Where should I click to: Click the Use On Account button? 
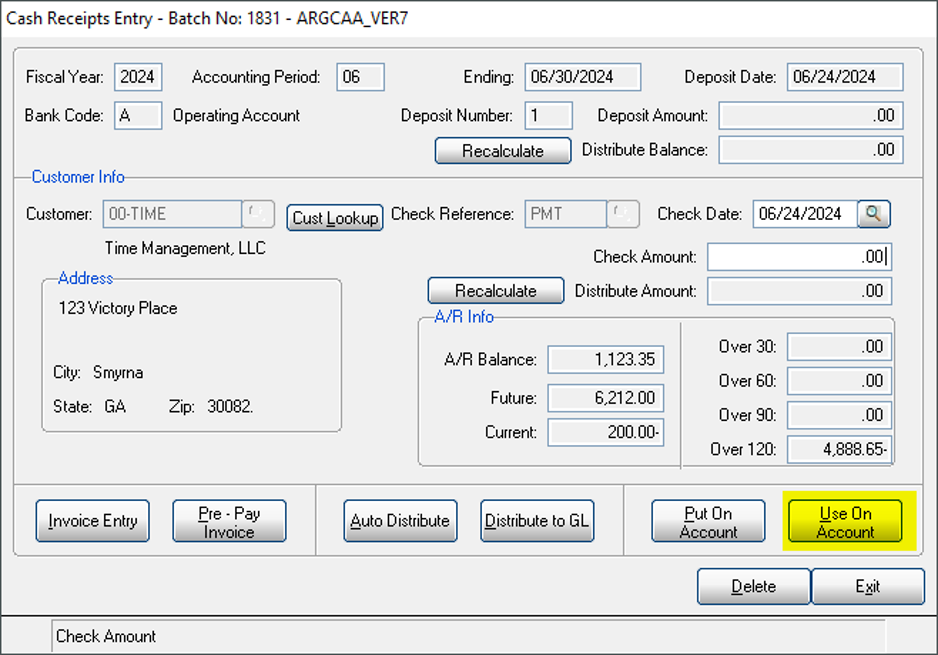[845, 521]
